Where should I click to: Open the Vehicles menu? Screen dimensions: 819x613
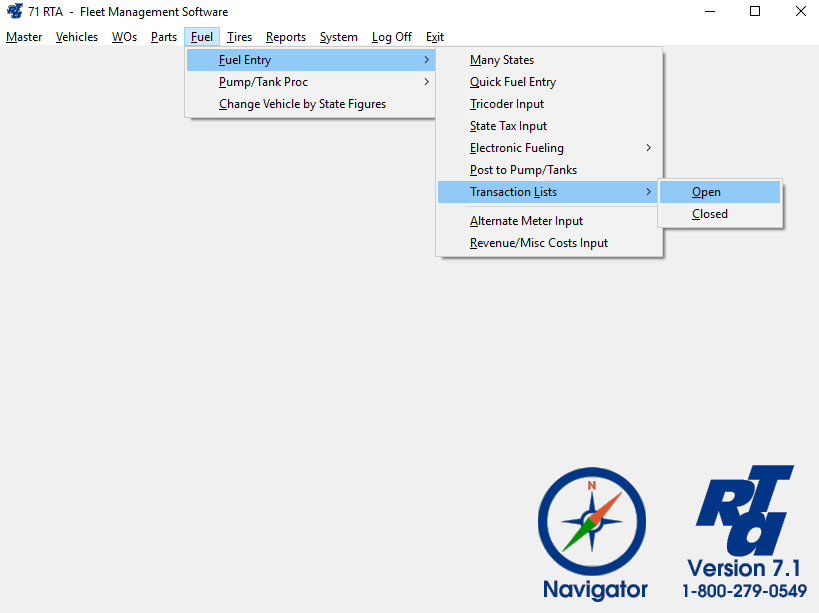tap(77, 37)
